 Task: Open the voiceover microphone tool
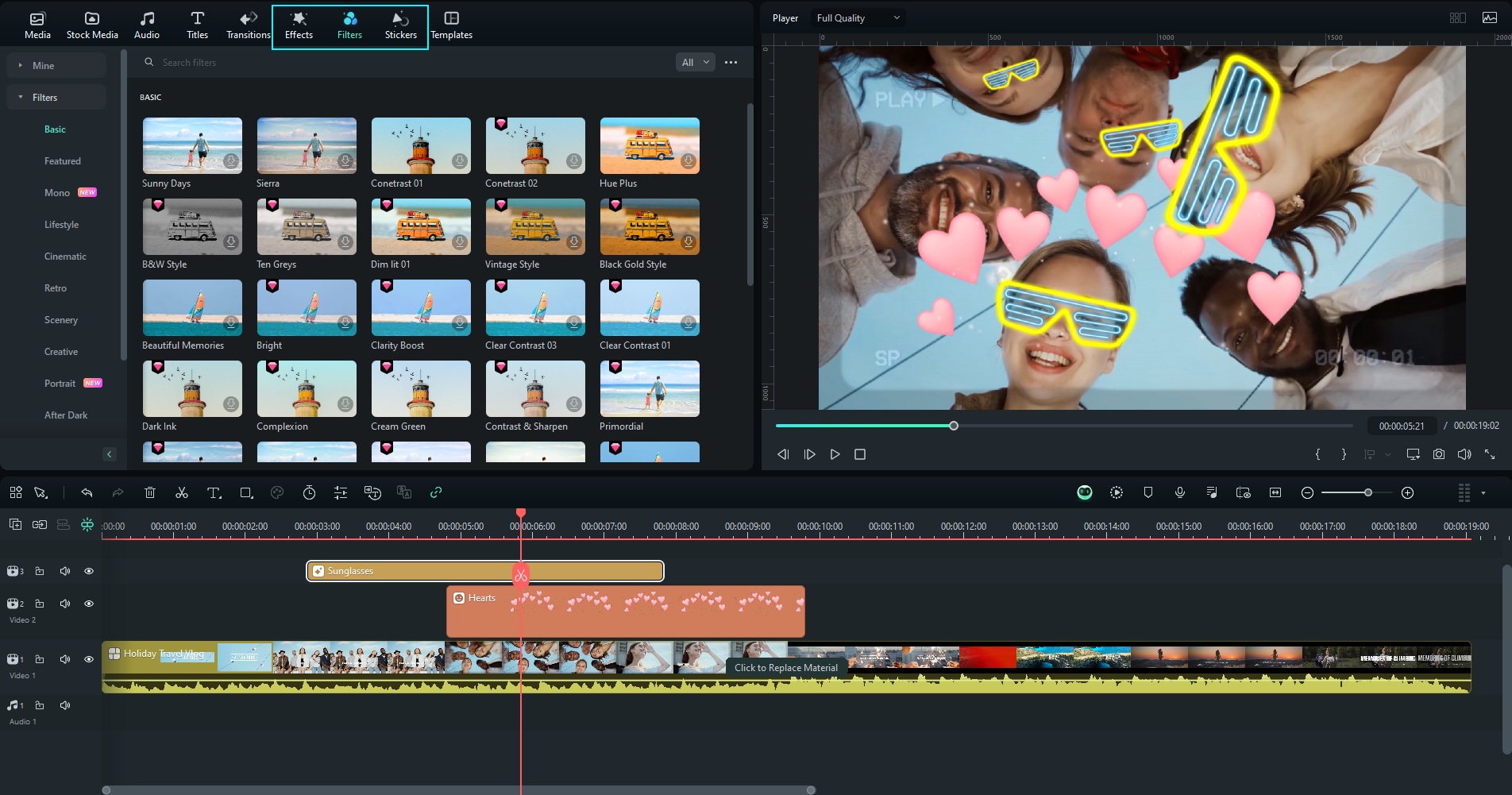pos(1180,492)
